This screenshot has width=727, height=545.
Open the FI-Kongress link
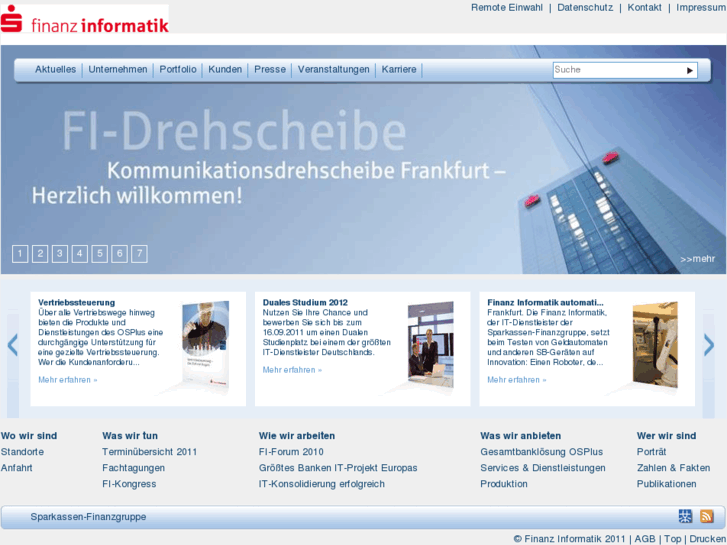tap(129, 484)
